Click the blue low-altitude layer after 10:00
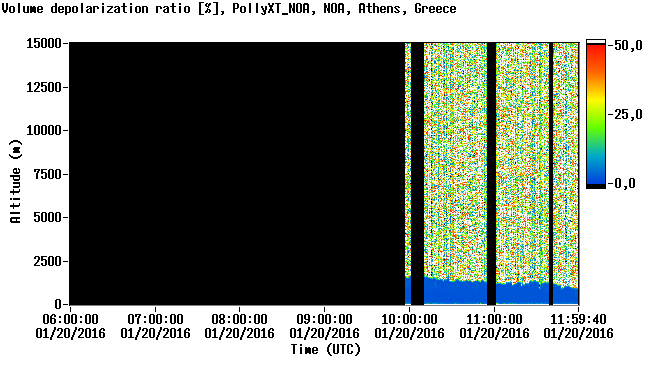 pyautogui.click(x=455, y=292)
